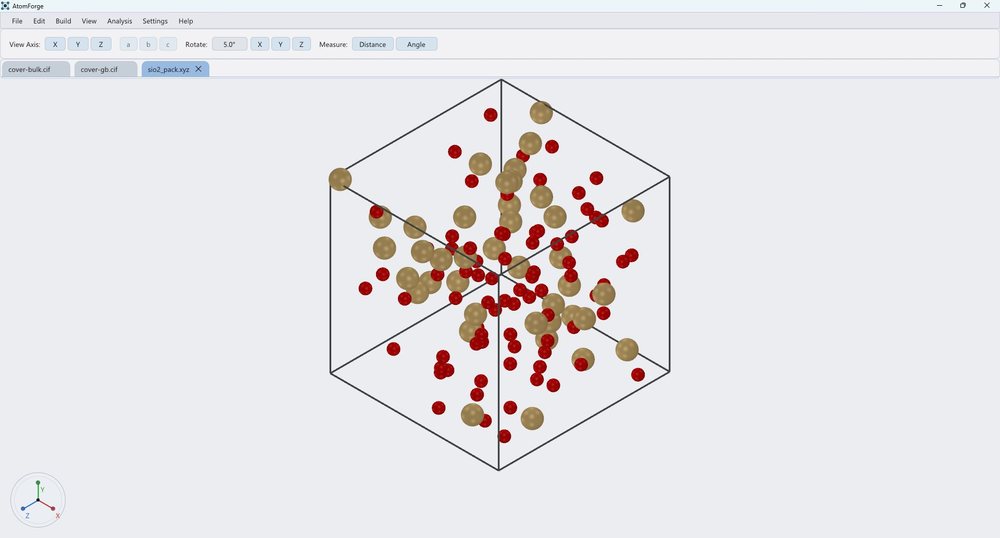Select the silicon atom at the cell corner left

point(340,179)
